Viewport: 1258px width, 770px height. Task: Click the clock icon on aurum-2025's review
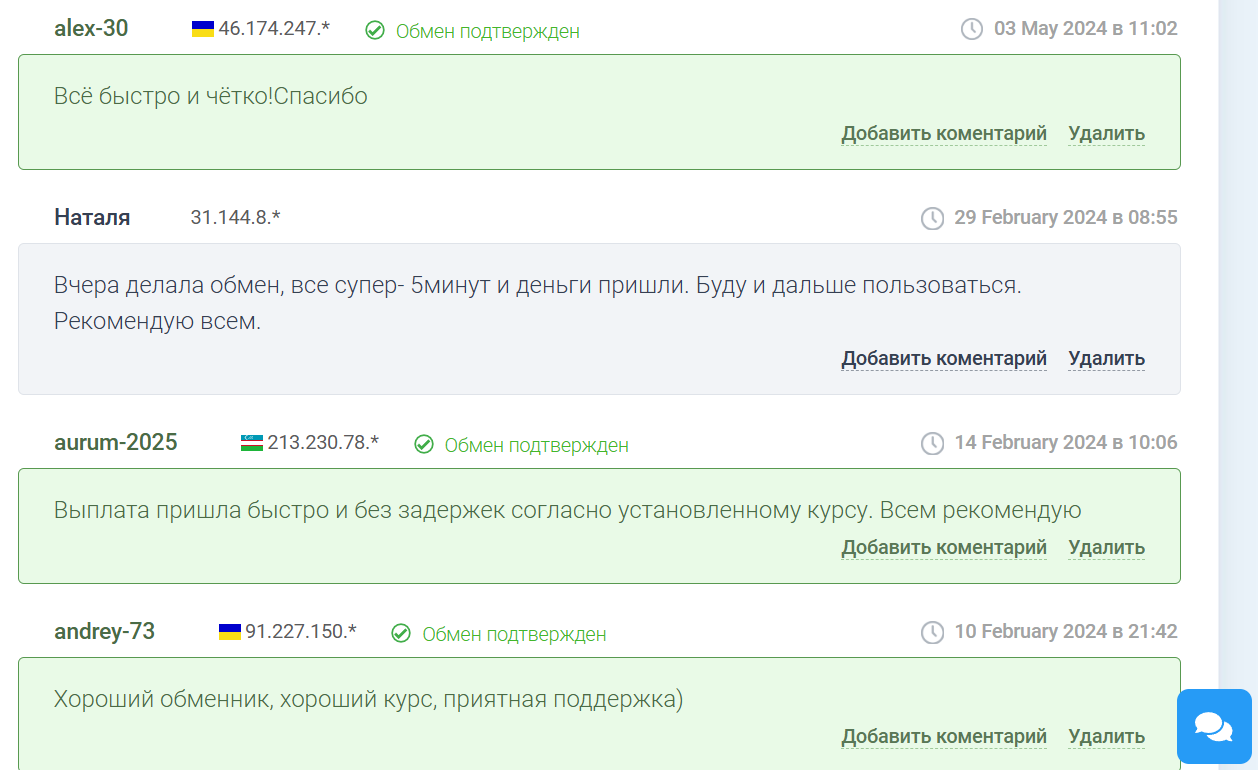[934, 442]
